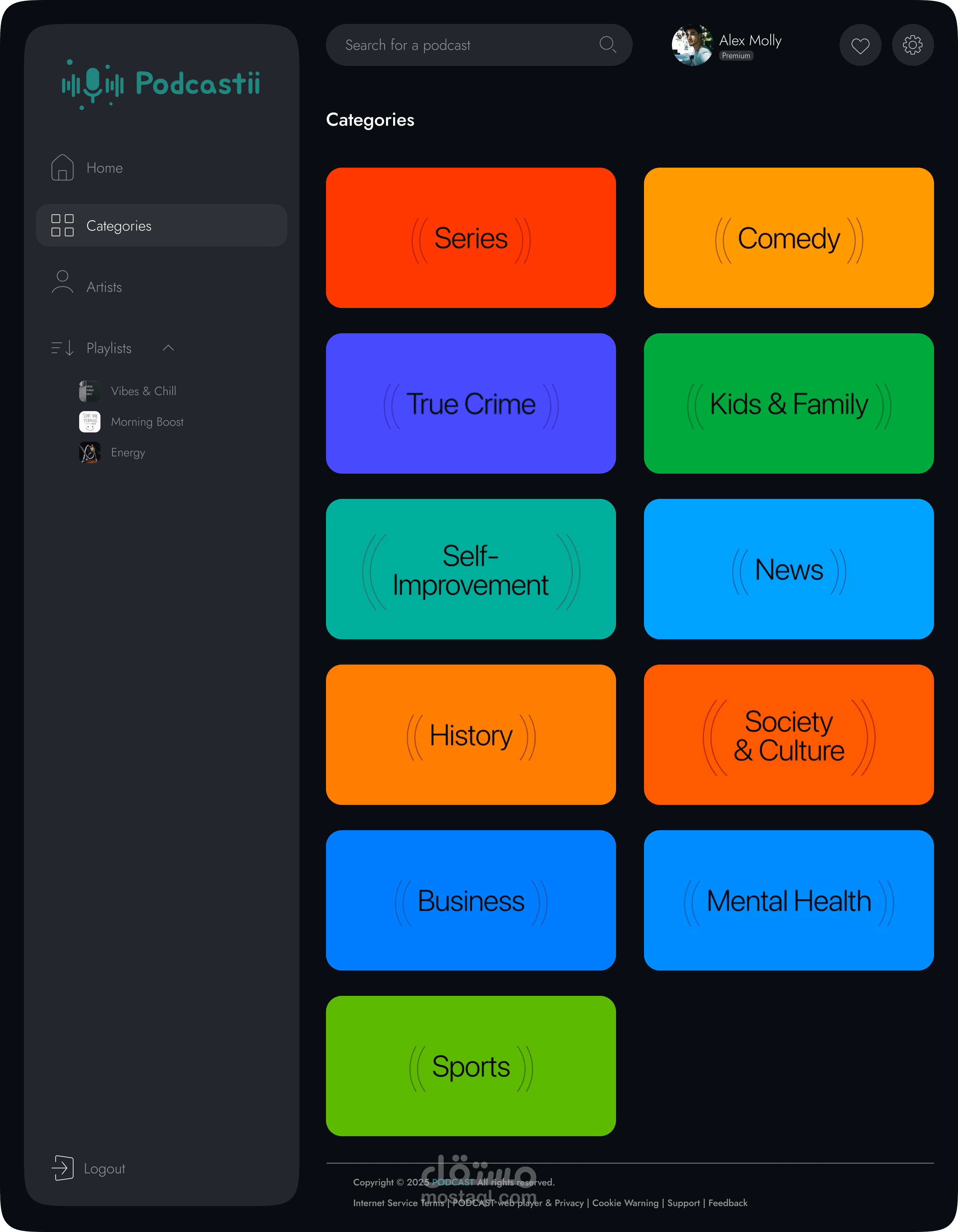
Task: Open the True Crime category
Action: 471,403
